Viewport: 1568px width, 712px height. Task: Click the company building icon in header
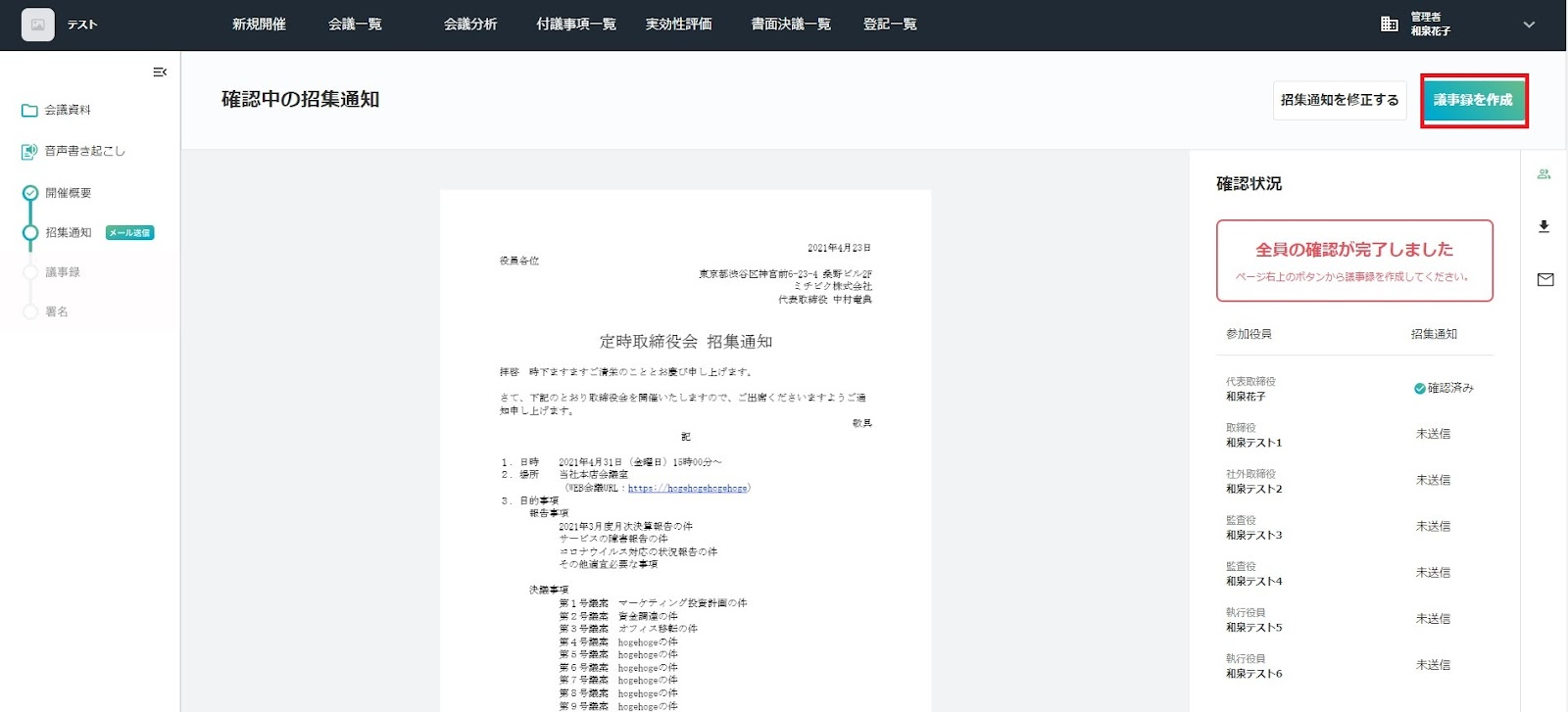tap(1390, 24)
